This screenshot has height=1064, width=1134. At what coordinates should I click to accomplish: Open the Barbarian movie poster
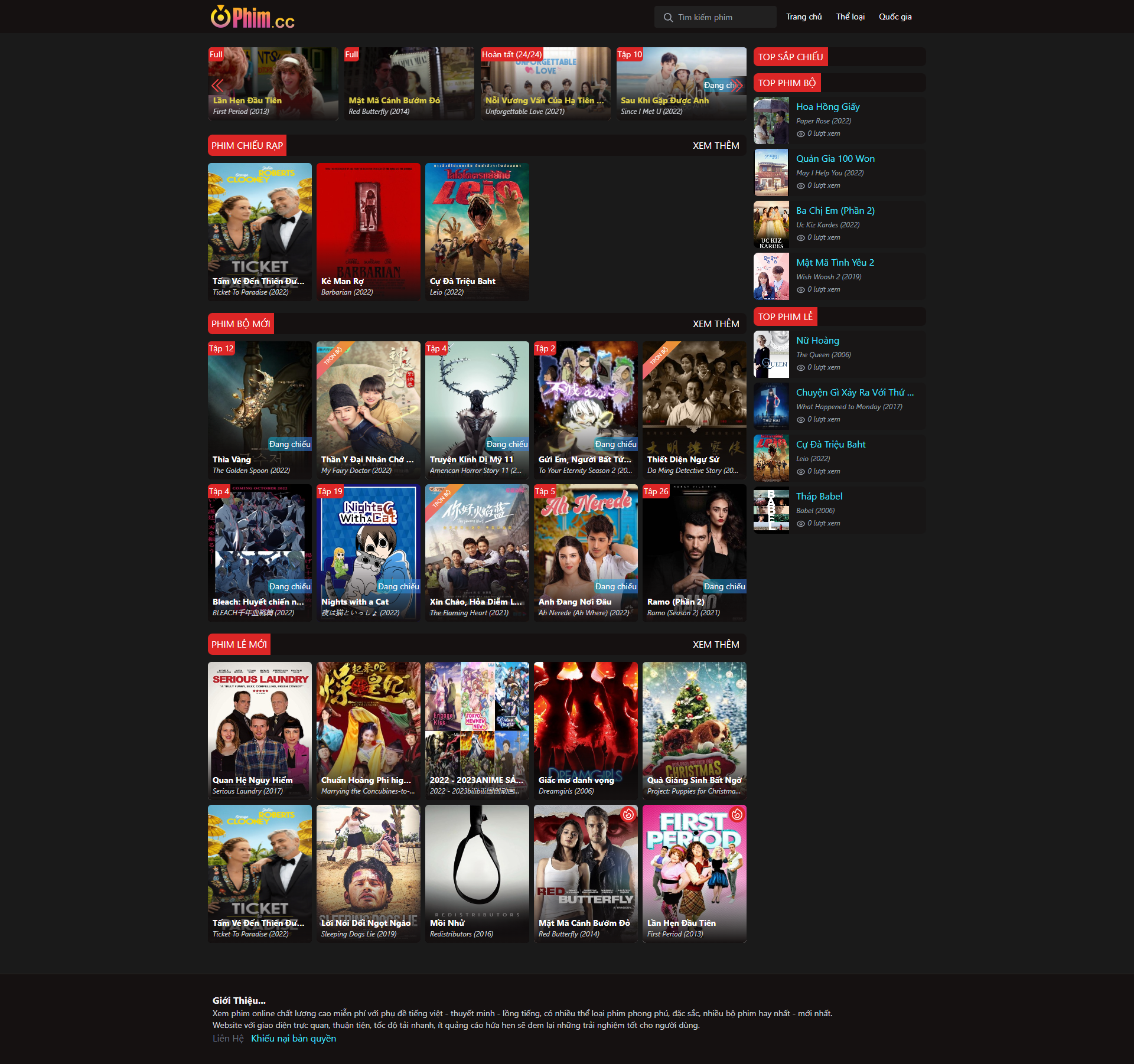click(x=368, y=231)
